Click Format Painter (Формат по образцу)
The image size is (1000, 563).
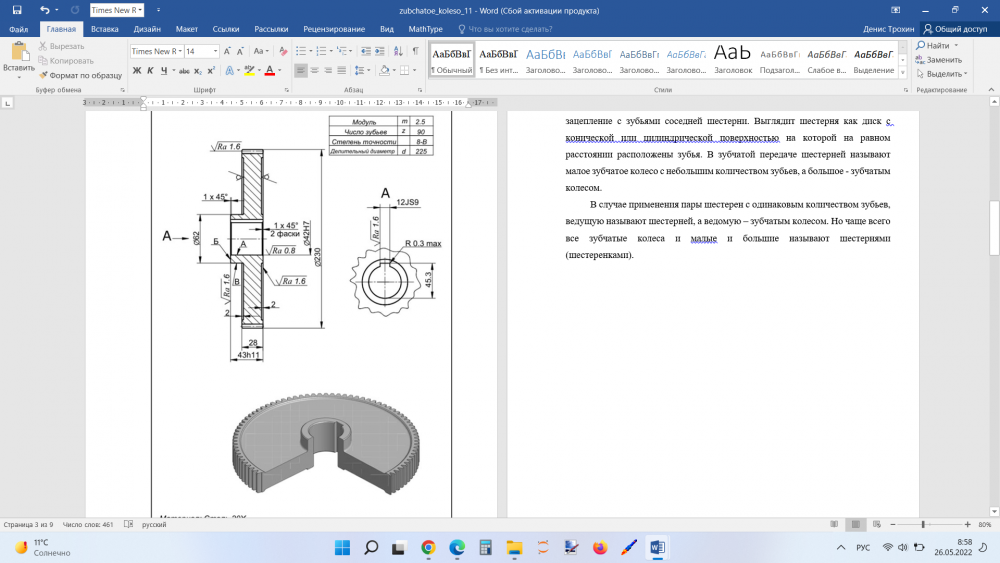pos(79,75)
